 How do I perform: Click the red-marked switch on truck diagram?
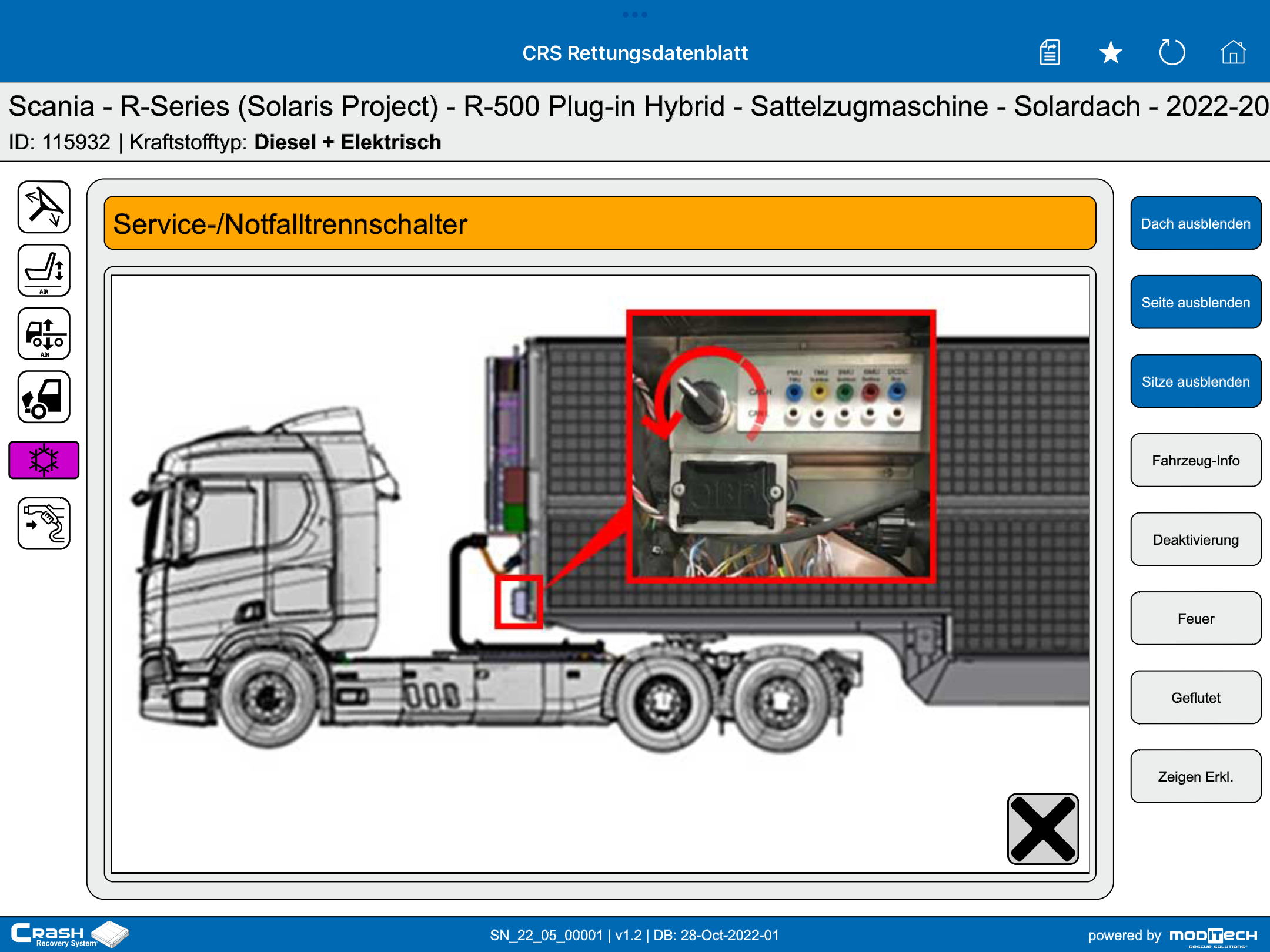coord(519,602)
